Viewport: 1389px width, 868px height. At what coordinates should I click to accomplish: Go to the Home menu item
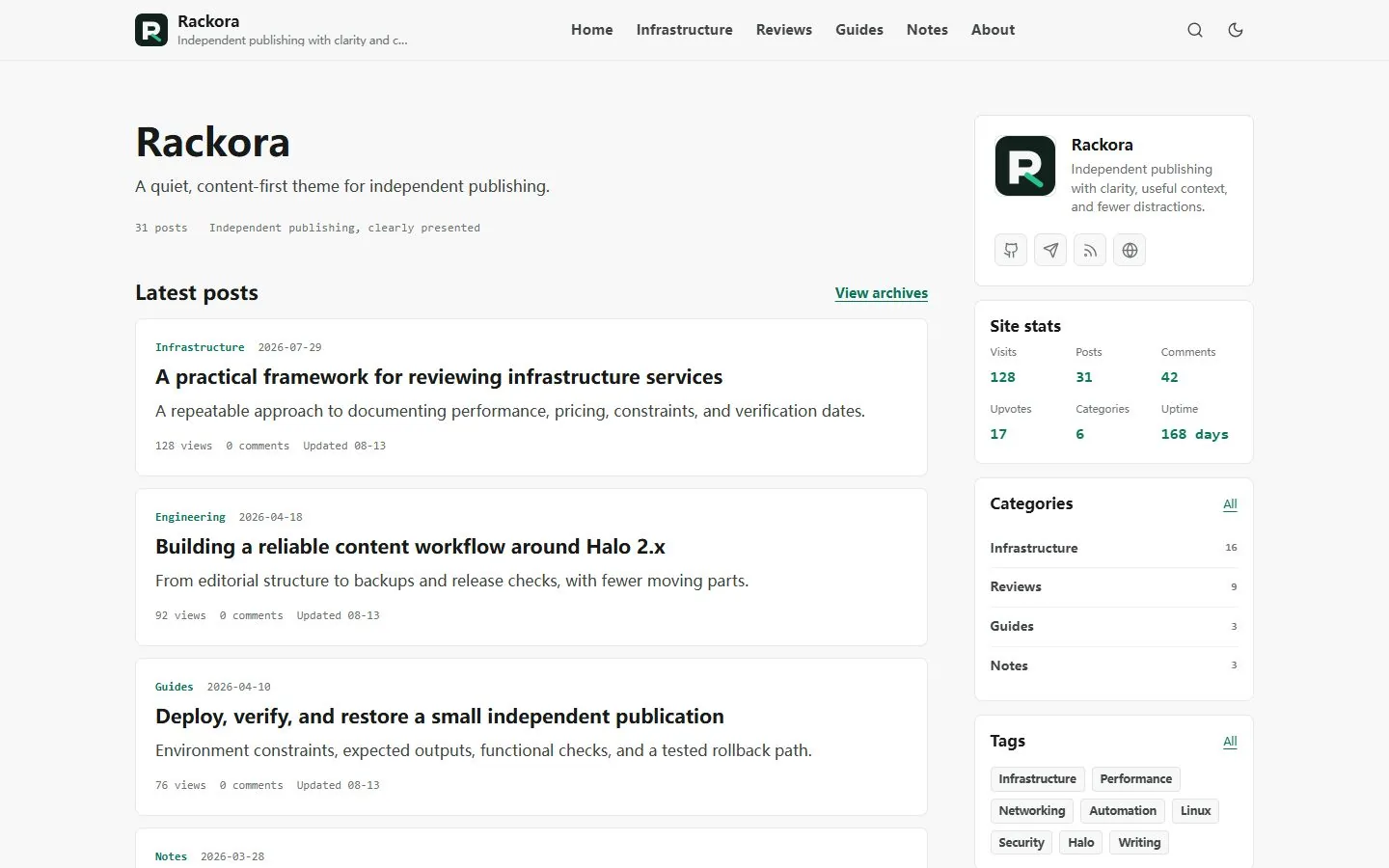point(592,30)
